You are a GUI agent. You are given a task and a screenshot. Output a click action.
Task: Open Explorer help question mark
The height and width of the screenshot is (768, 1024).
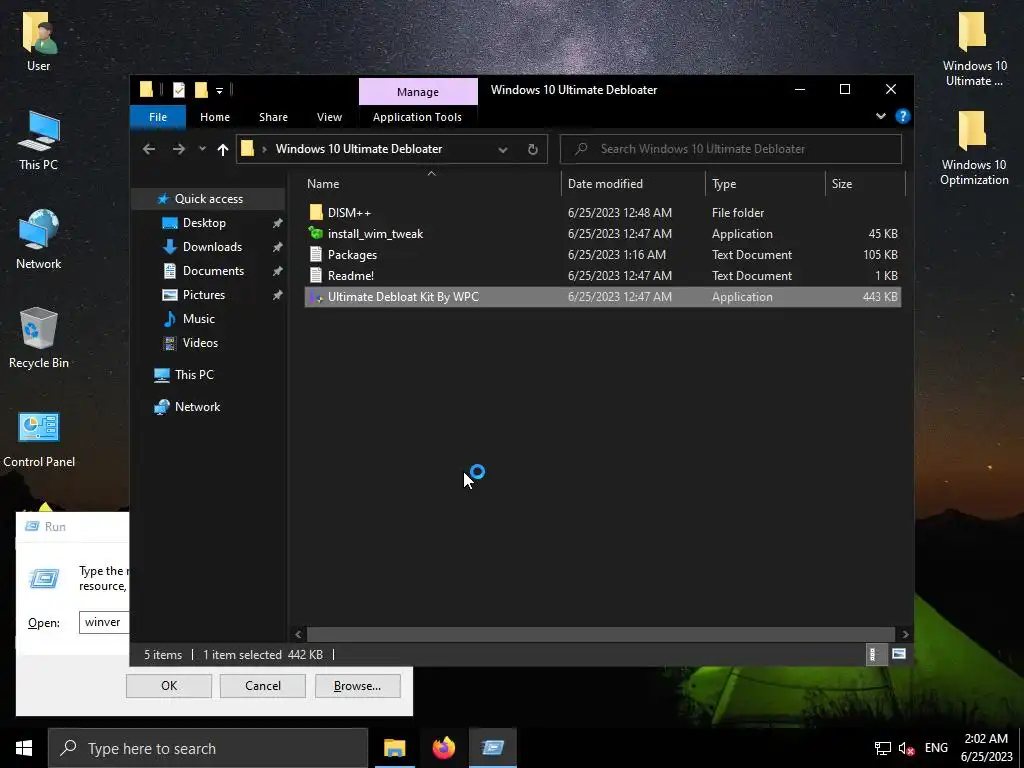(903, 116)
